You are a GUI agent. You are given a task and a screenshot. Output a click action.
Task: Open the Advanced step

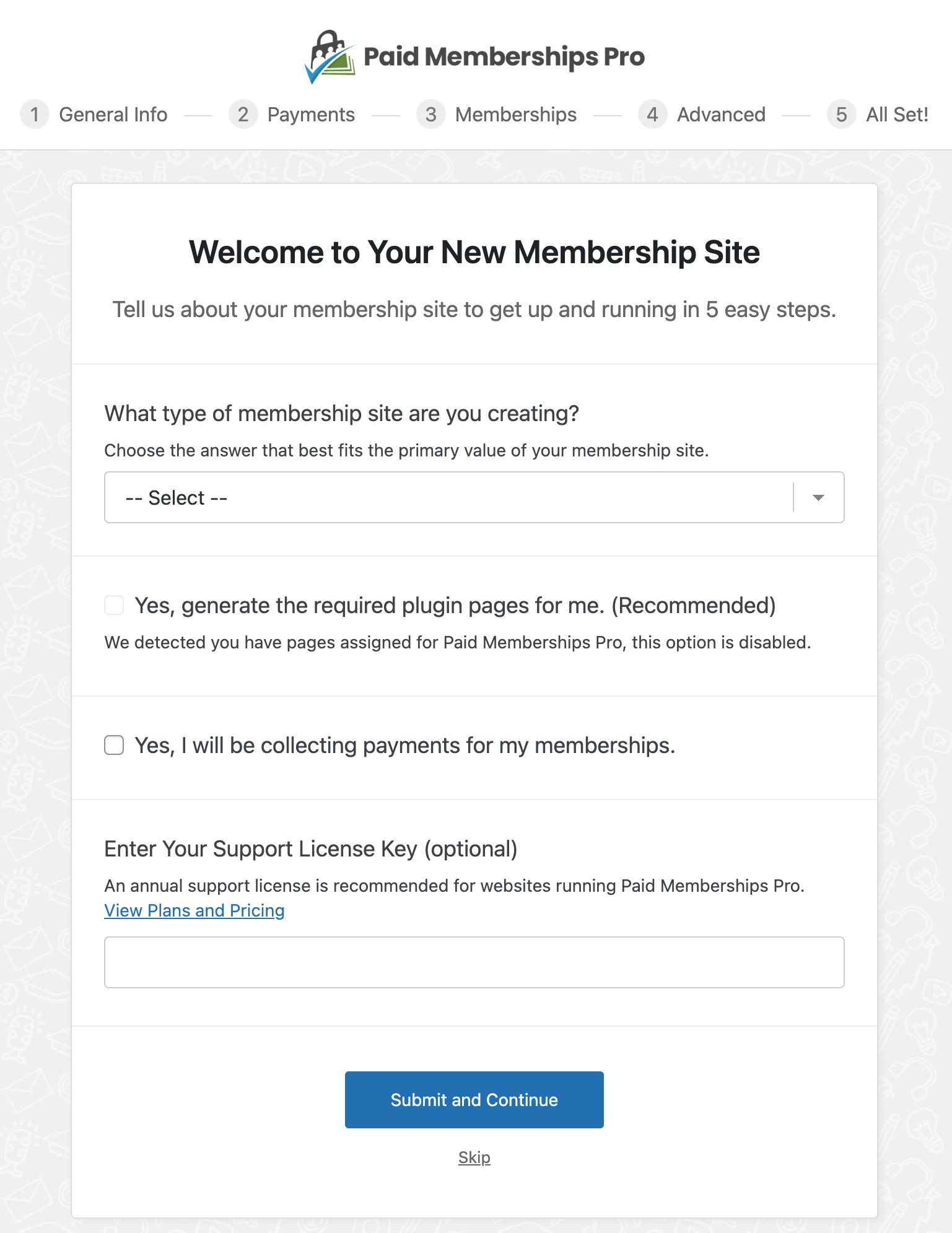[721, 115]
